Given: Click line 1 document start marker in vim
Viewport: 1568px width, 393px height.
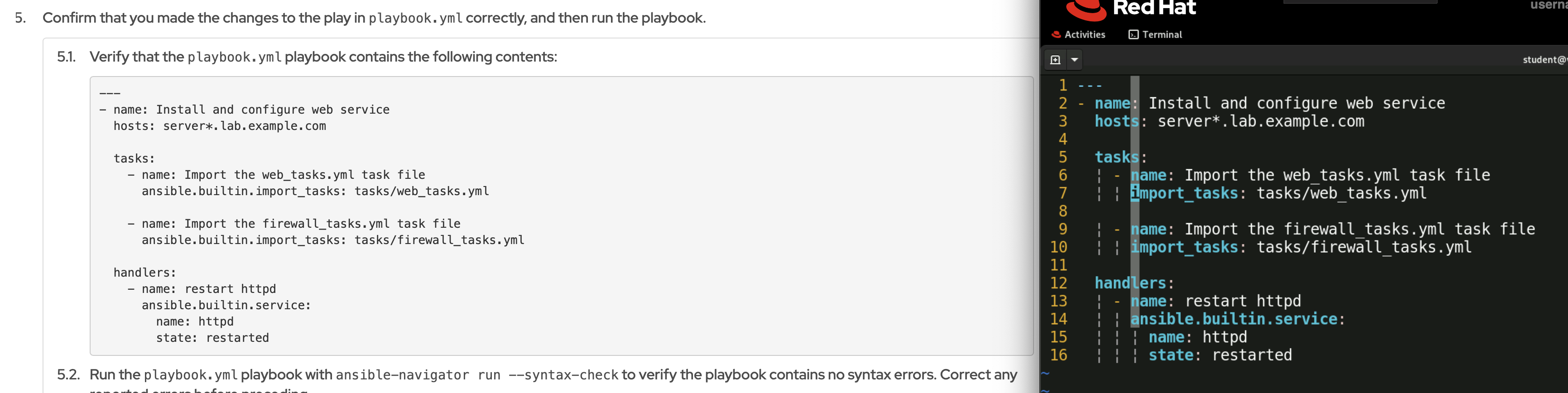Looking at the screenshot, I should 1090,85.
